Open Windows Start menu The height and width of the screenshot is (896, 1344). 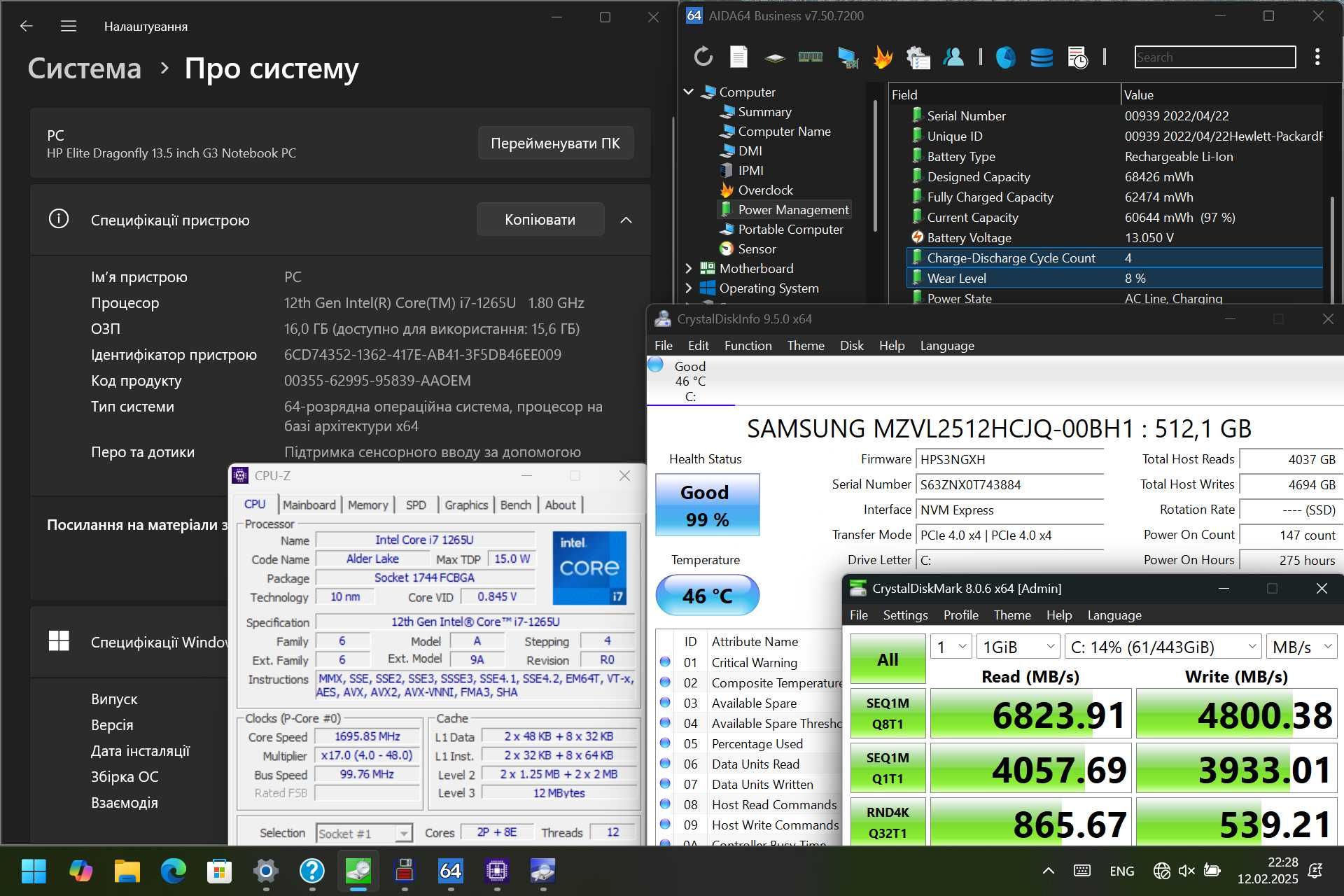tap(34, 871)
